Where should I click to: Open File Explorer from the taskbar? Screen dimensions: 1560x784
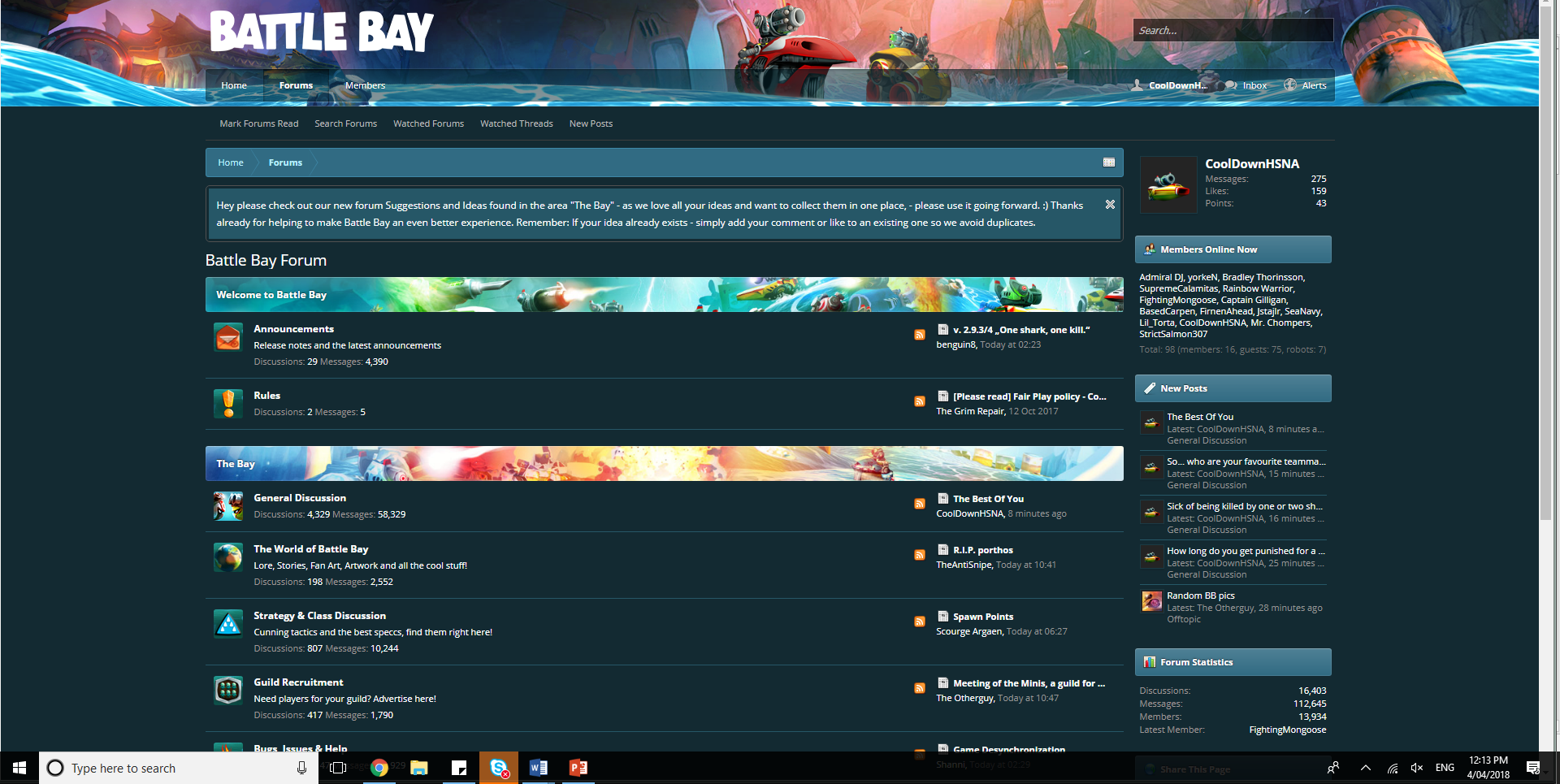pyautogui.click(x=419, y=768)
